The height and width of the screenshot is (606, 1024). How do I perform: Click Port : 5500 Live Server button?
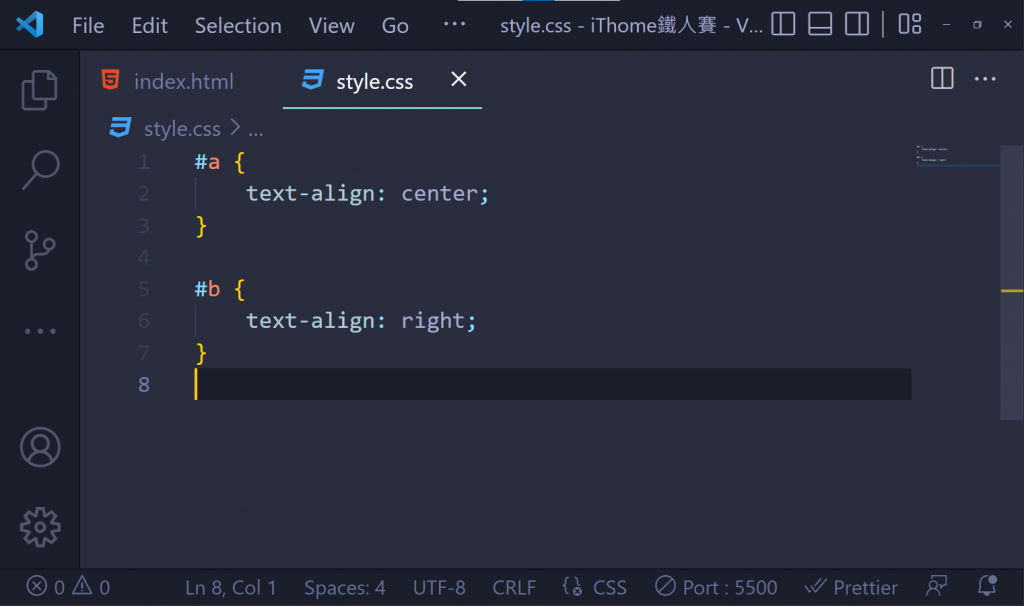tap(716, 587)
